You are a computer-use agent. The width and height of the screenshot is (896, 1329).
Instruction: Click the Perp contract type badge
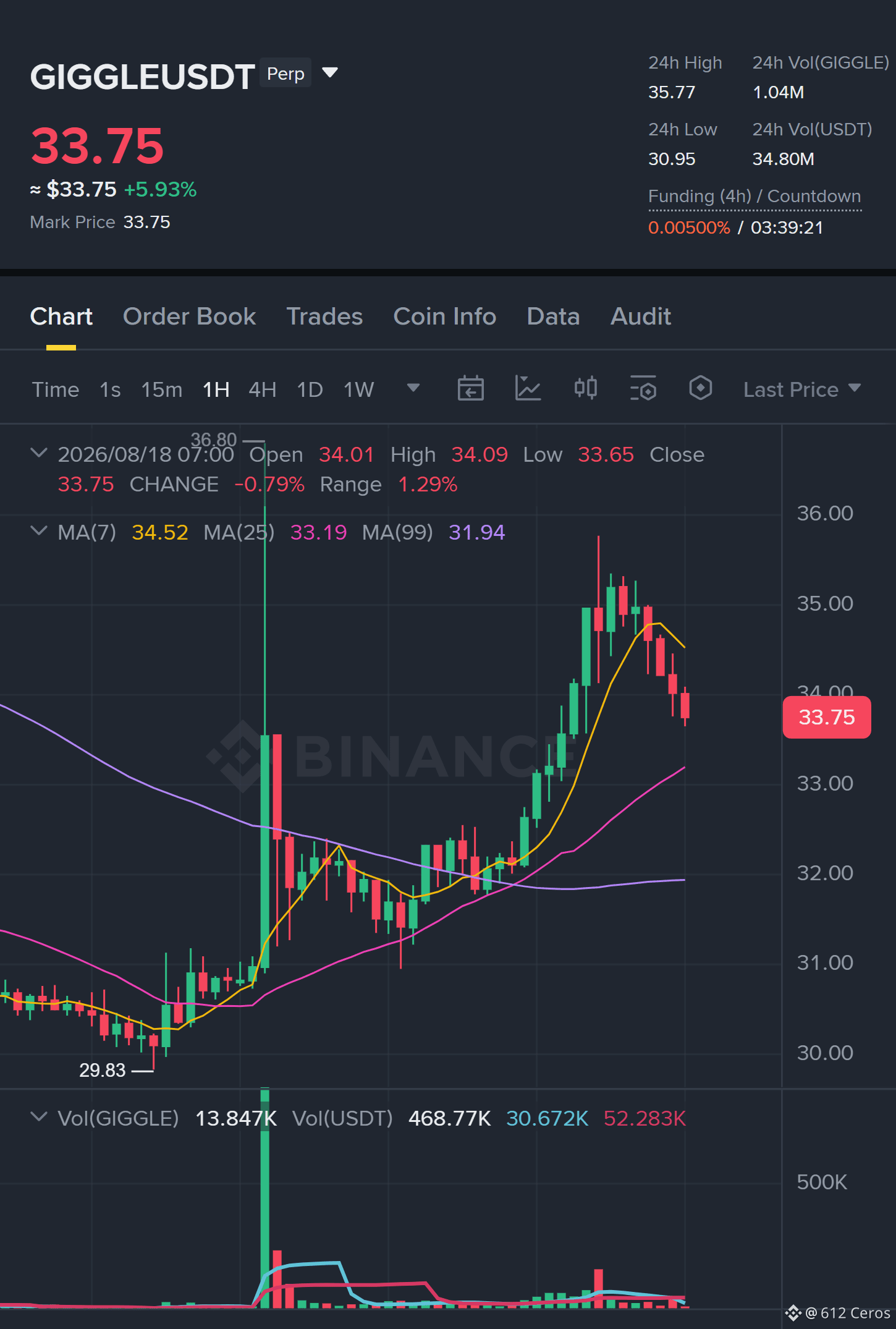pos(285,74)
